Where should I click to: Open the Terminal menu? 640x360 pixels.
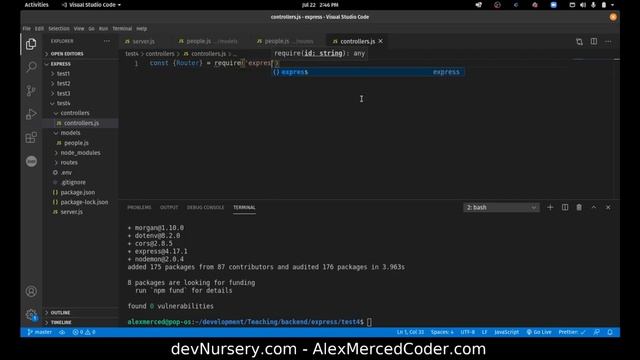pos(122,29)
